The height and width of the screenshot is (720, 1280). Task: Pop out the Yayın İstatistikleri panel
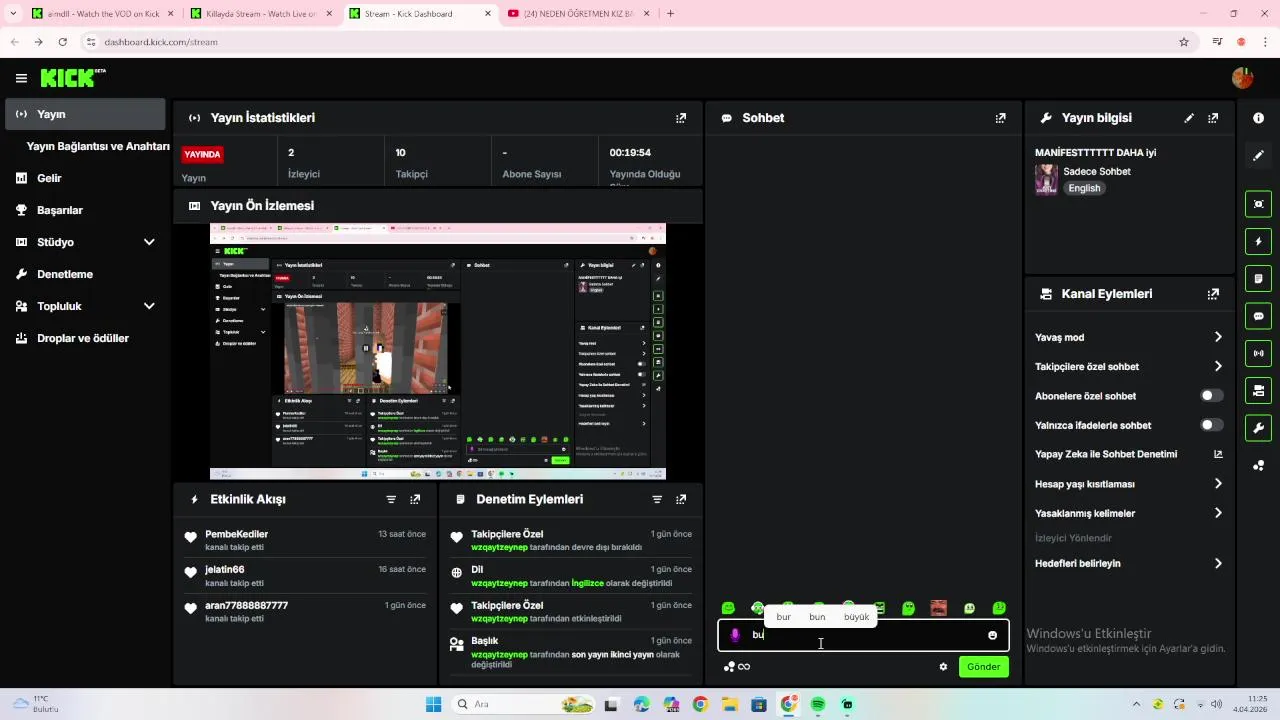681,118
